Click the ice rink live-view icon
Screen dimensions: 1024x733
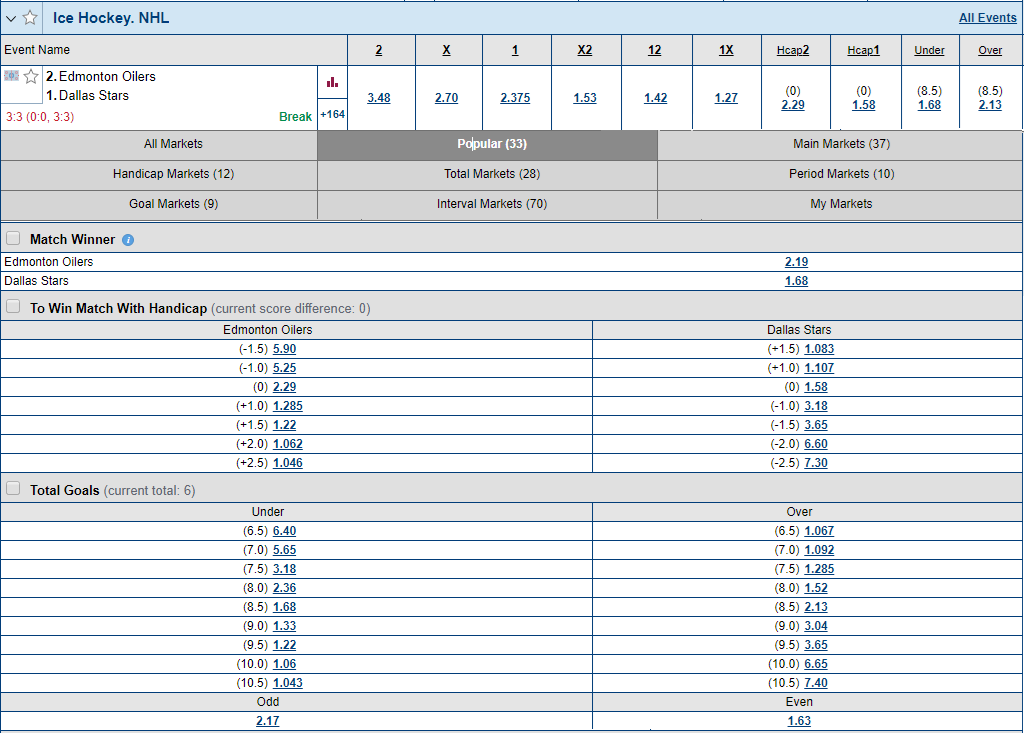click(11, 76)
